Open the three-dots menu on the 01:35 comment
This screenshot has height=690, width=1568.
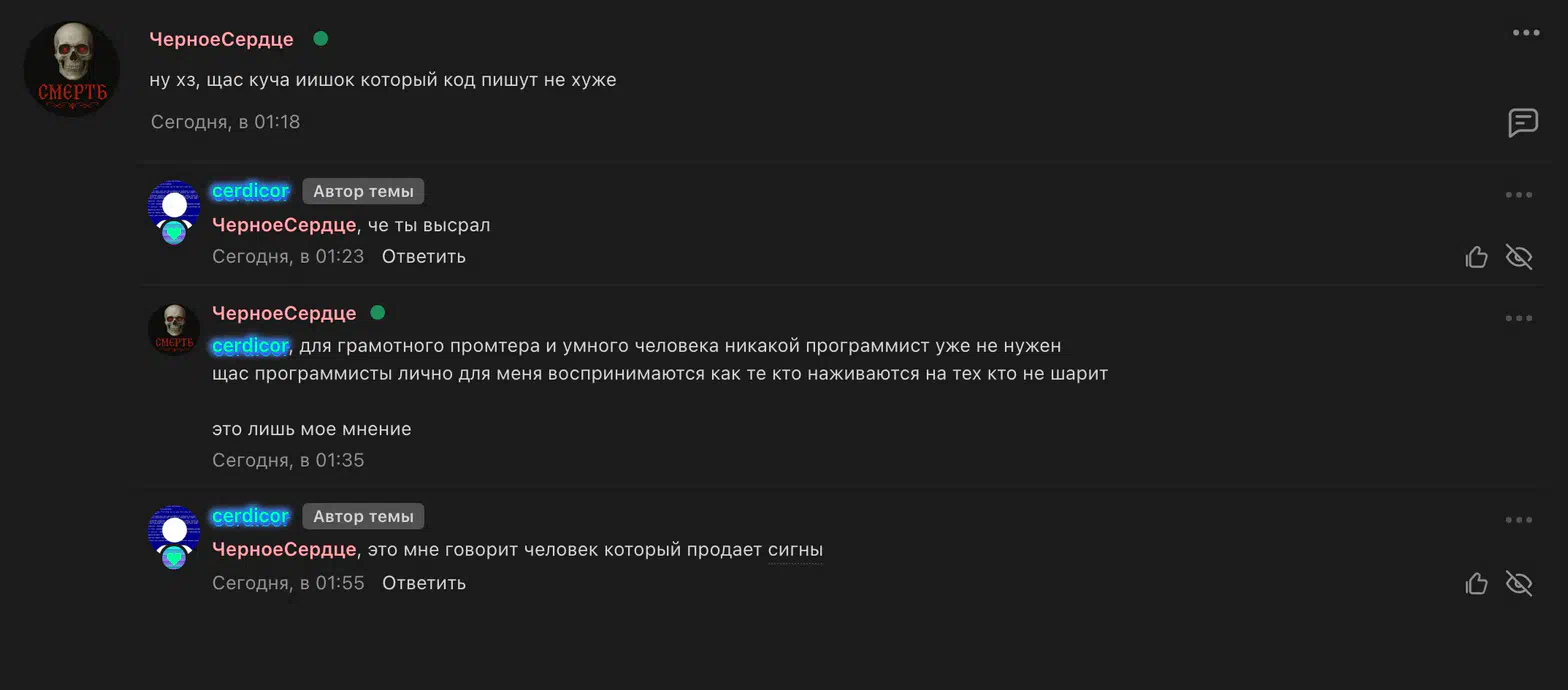pyautogui.click(x=1518, y=318)
